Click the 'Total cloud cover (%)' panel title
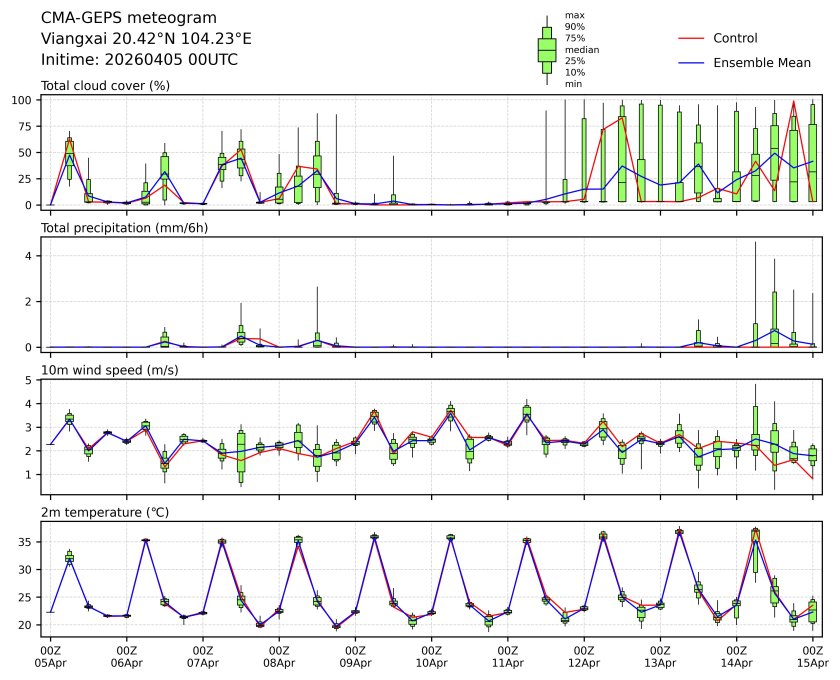 click(x=105, y=85)
